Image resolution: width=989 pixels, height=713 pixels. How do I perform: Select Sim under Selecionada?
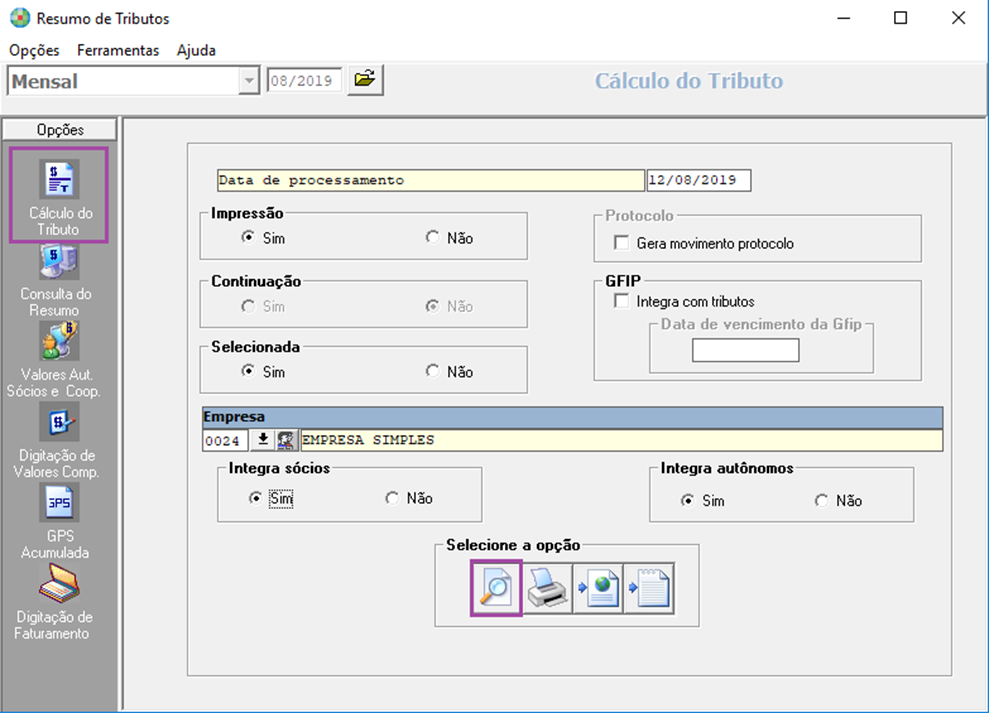coord(248,371)
